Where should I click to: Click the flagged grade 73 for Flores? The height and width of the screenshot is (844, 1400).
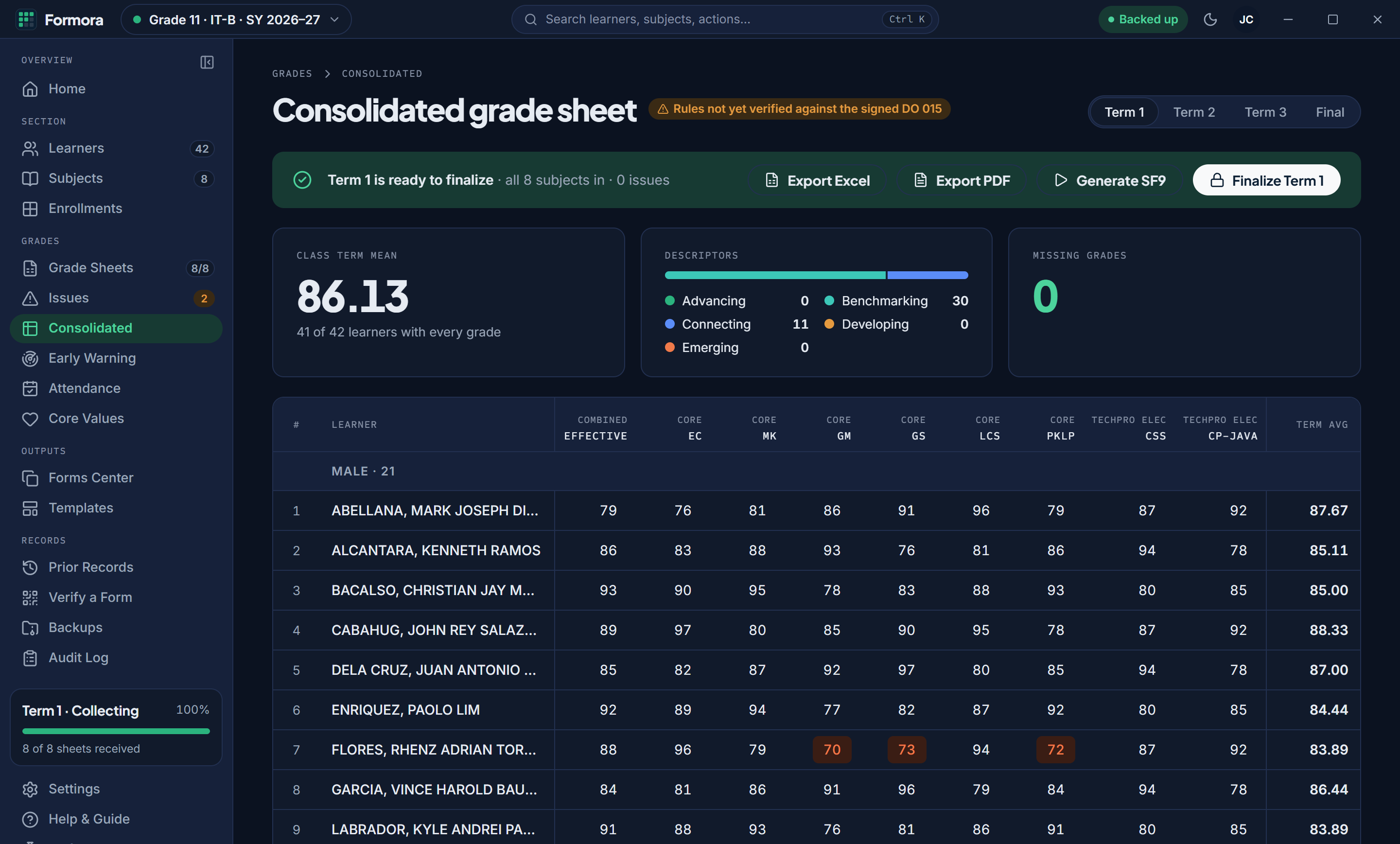(906, 750)
